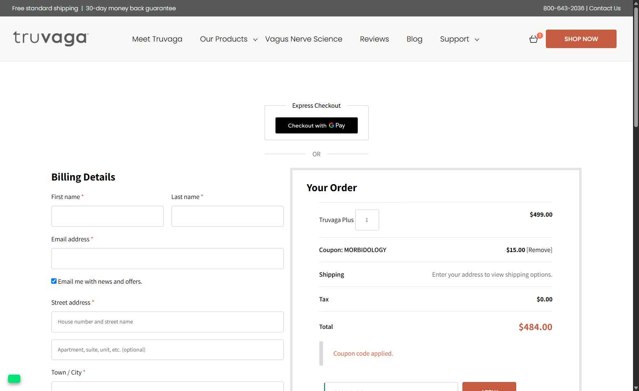The image size is (639, 391).
Task: Checkout with Google Pay
Action: (316, 125)
